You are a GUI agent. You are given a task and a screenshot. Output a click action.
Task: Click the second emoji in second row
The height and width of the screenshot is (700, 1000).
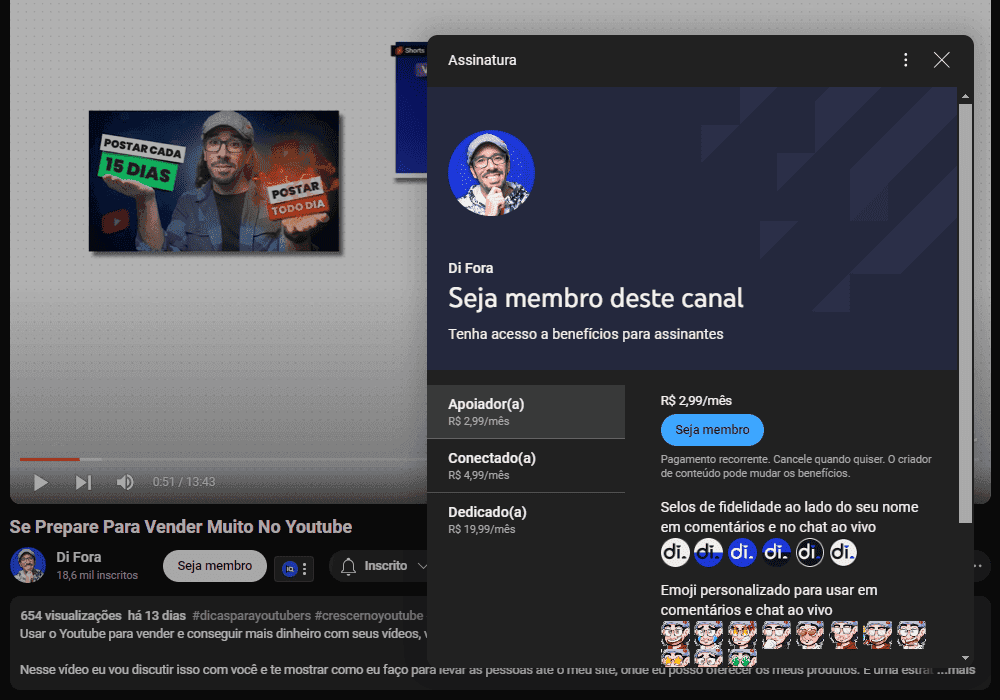(x=709, y=658)
